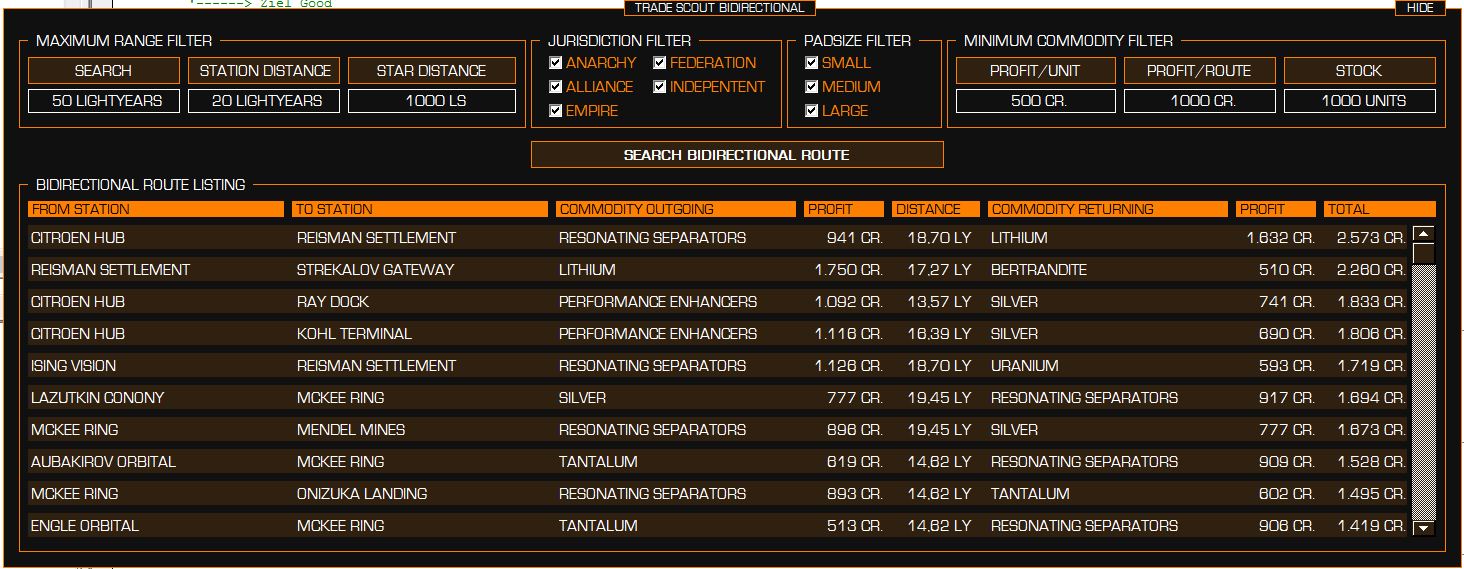Sort by From Station column header
This screenshot has width=1464, height=569.
[156, 209]
